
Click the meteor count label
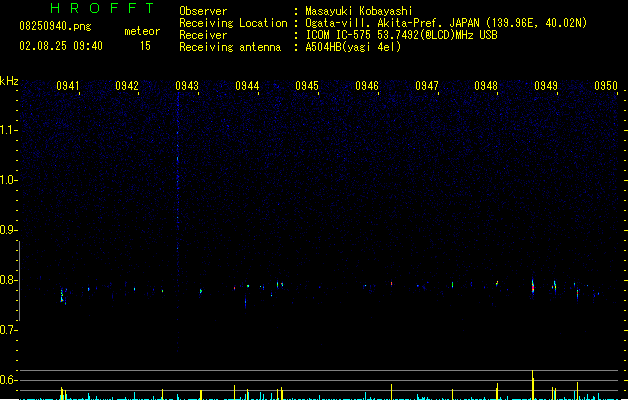pyautogui.click(x=142, y=31)
